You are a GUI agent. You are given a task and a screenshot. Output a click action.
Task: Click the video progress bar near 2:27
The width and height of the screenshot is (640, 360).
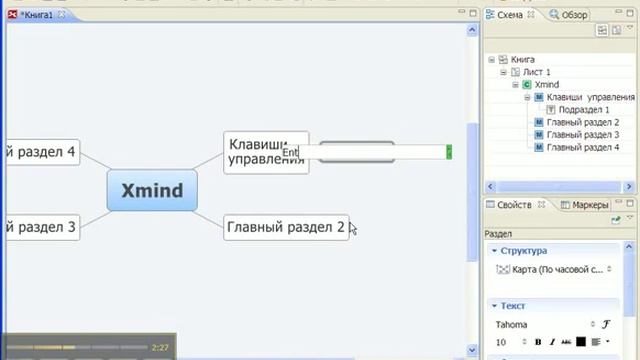click(x=78, y=347)
